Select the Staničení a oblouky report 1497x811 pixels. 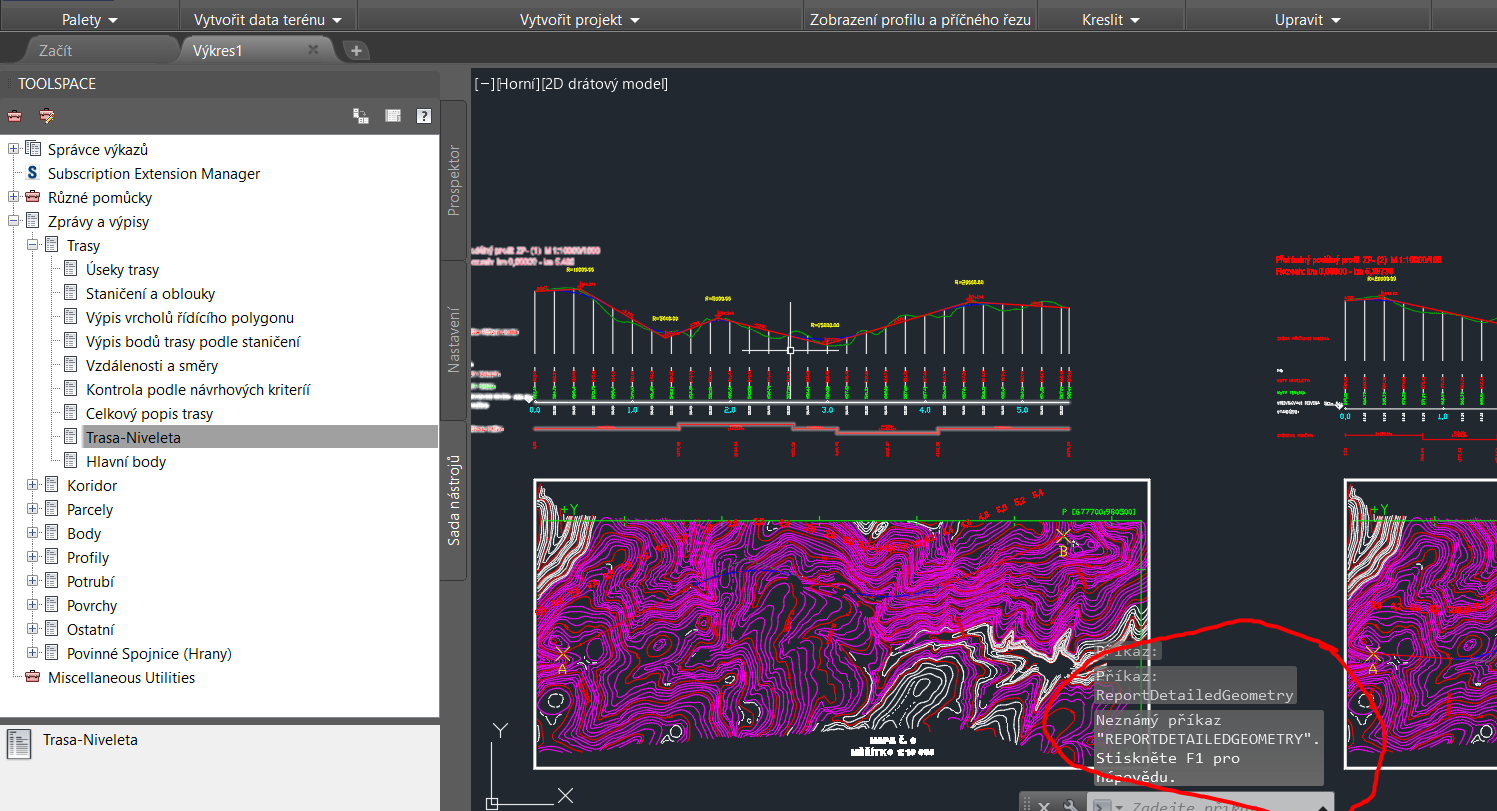pos(150,294)
